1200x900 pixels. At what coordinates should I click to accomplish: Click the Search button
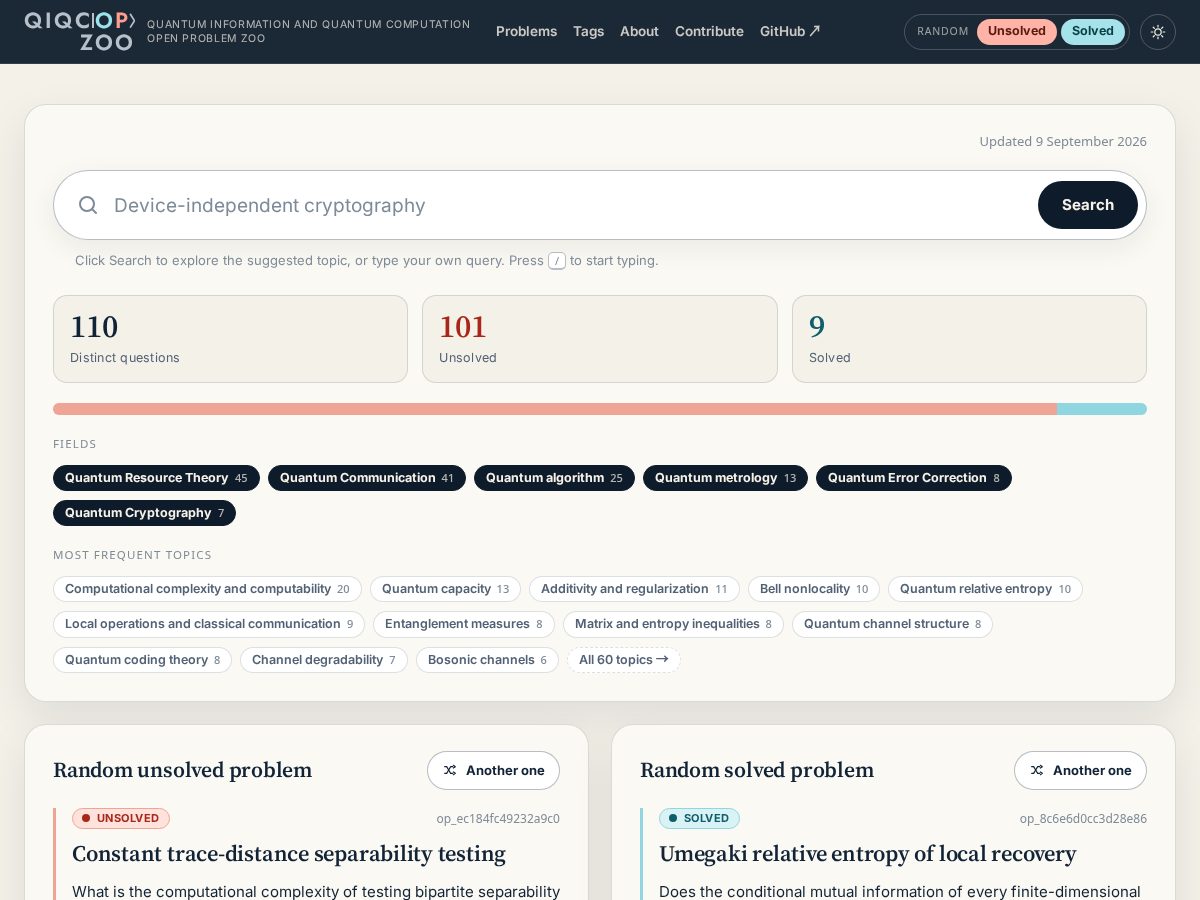click(x=1087, y=205)
